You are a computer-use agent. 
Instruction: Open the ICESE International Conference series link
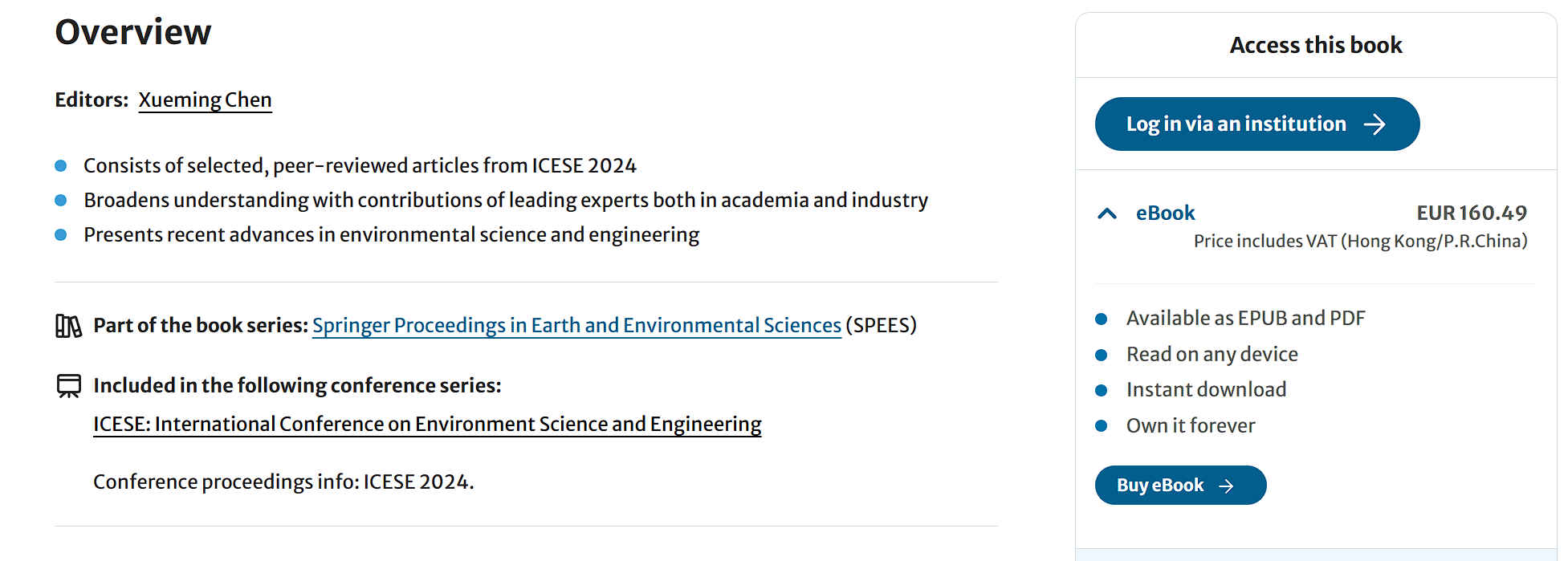coord(427,425)
